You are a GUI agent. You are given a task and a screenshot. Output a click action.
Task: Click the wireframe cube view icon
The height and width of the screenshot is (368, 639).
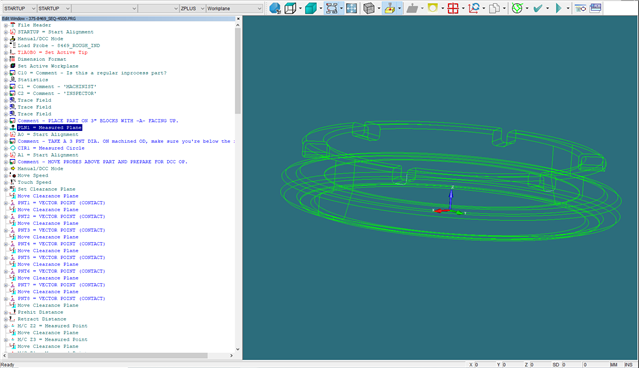tap(290, 8)
